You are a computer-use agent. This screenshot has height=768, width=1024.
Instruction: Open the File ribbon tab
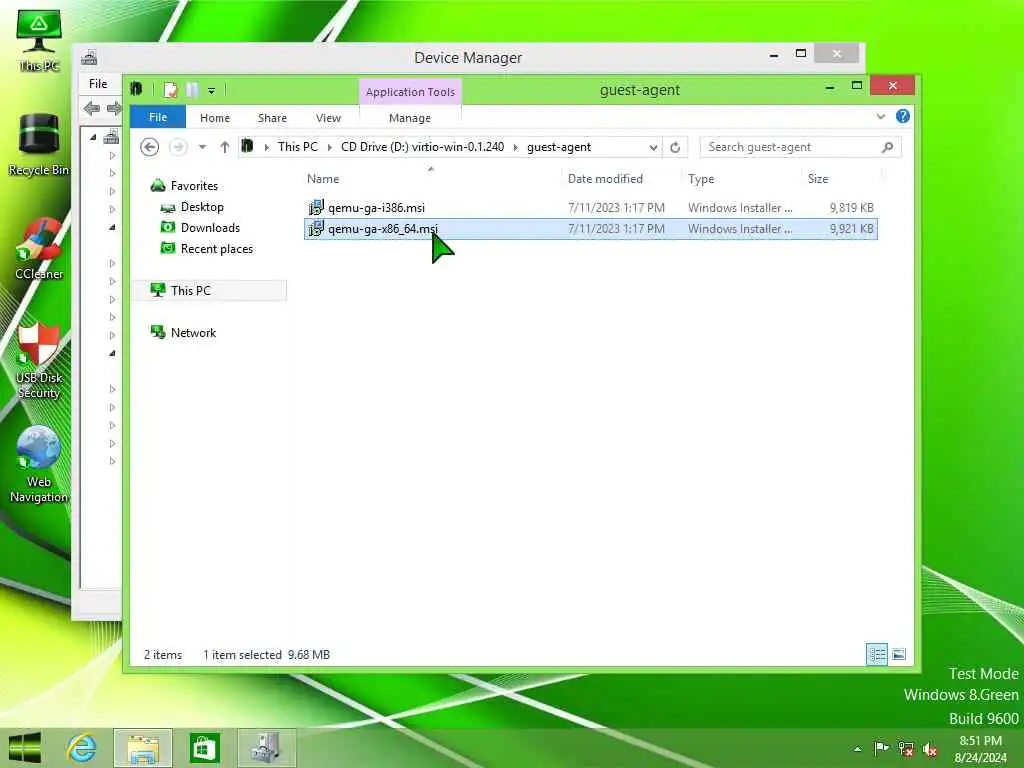click(x=158, y=117)
